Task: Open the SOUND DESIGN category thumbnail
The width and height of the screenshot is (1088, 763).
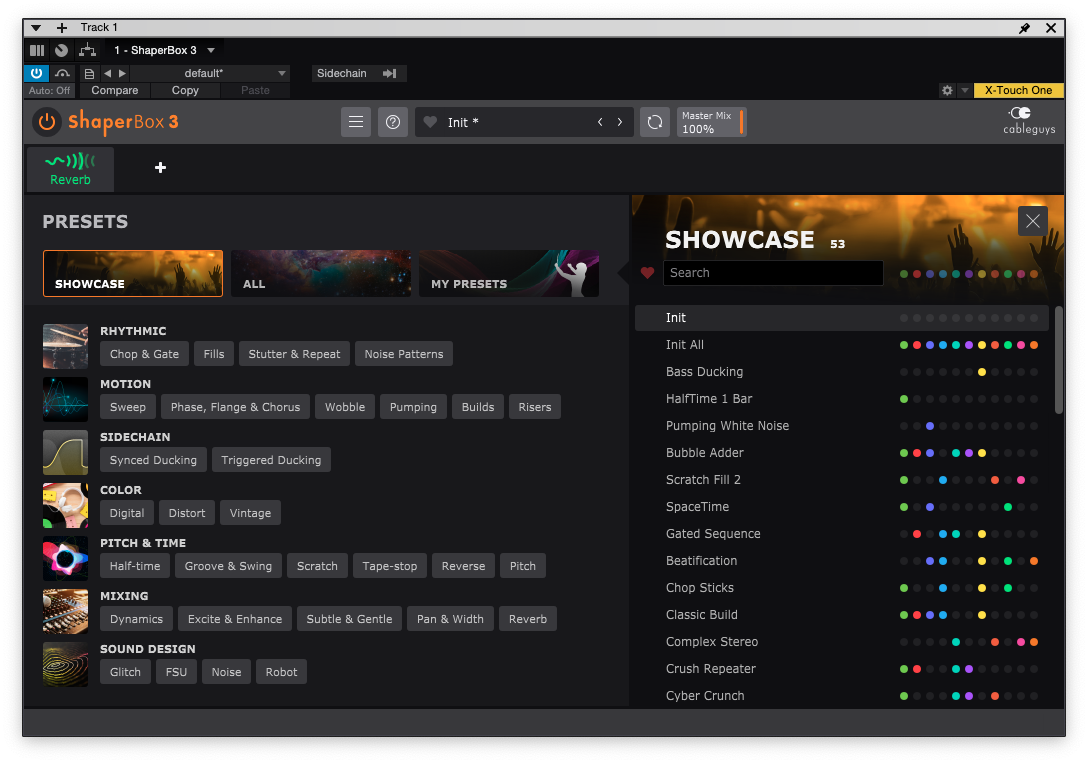Action: 65,665
